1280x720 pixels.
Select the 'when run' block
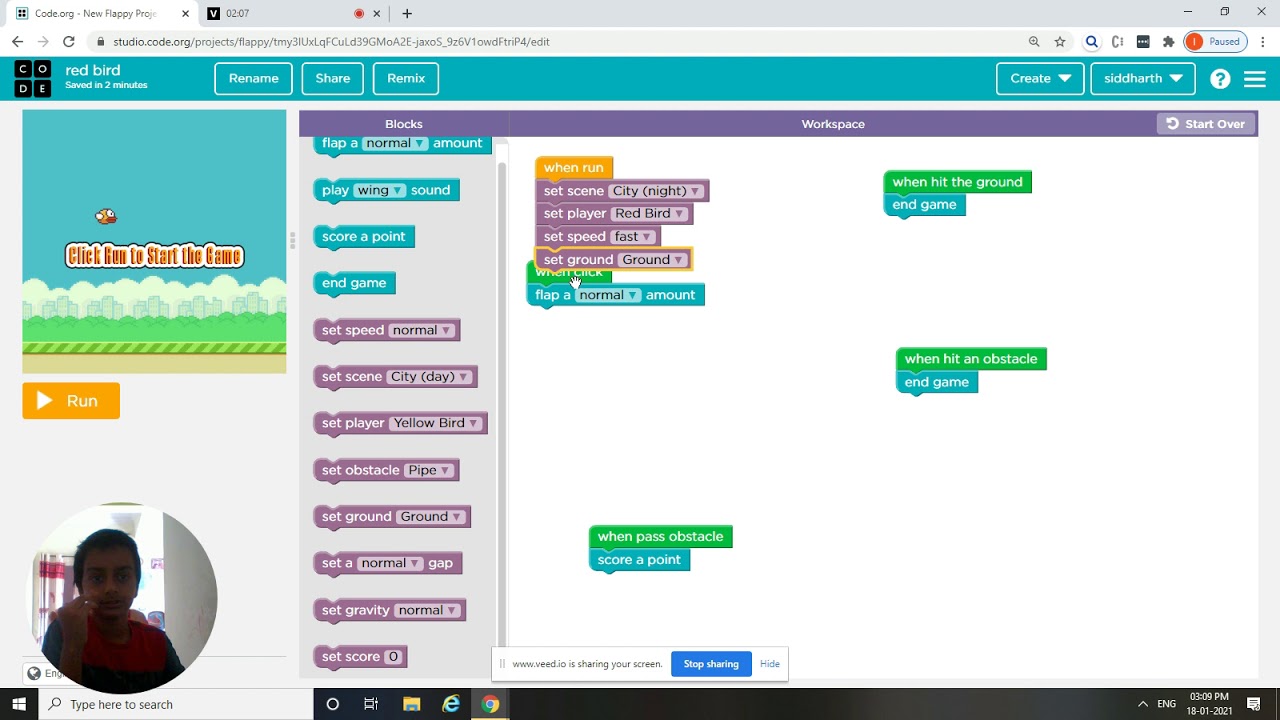[x=574, y=168]
